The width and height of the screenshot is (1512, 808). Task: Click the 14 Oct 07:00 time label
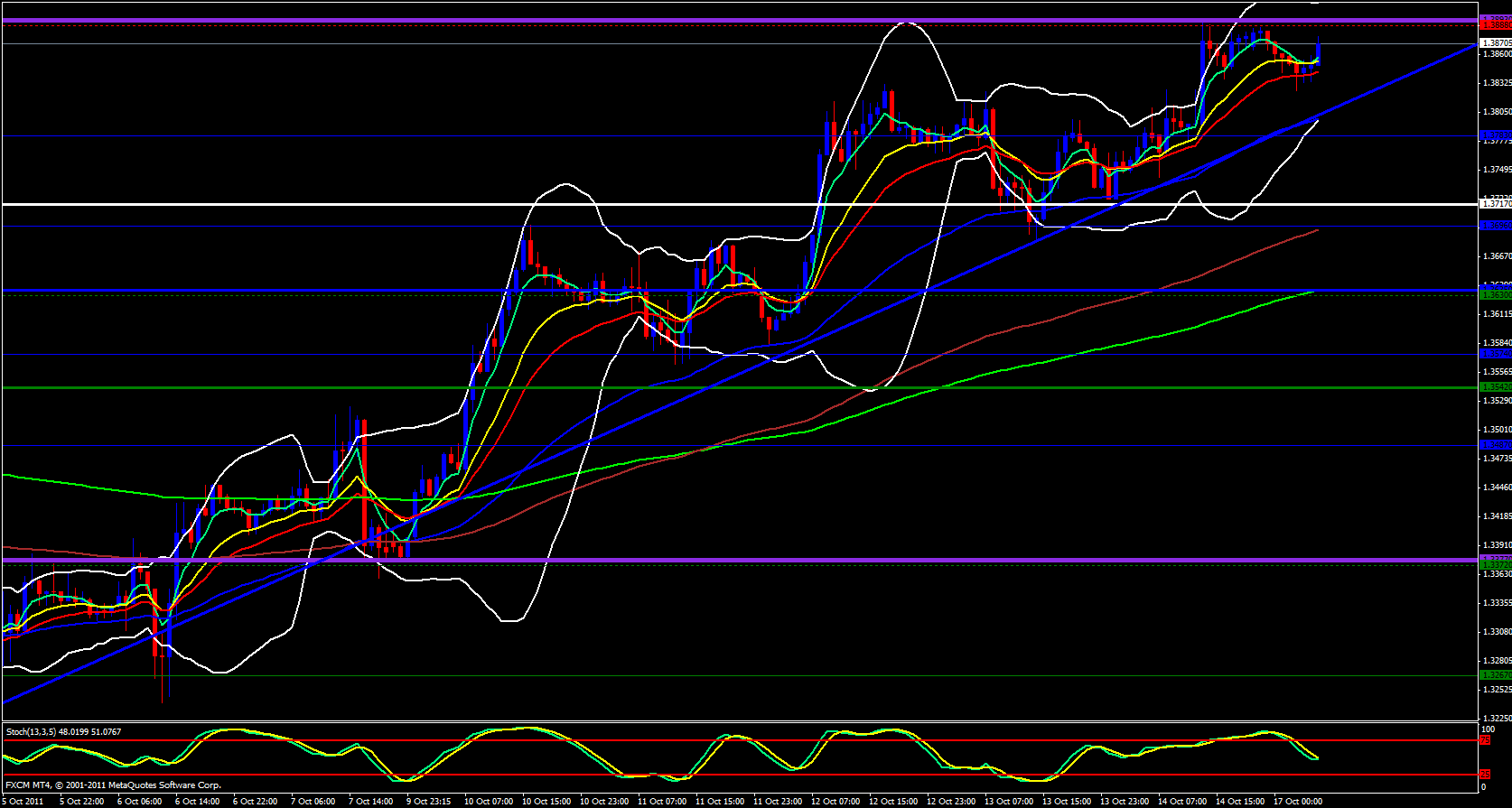[x=1182, y=802]
